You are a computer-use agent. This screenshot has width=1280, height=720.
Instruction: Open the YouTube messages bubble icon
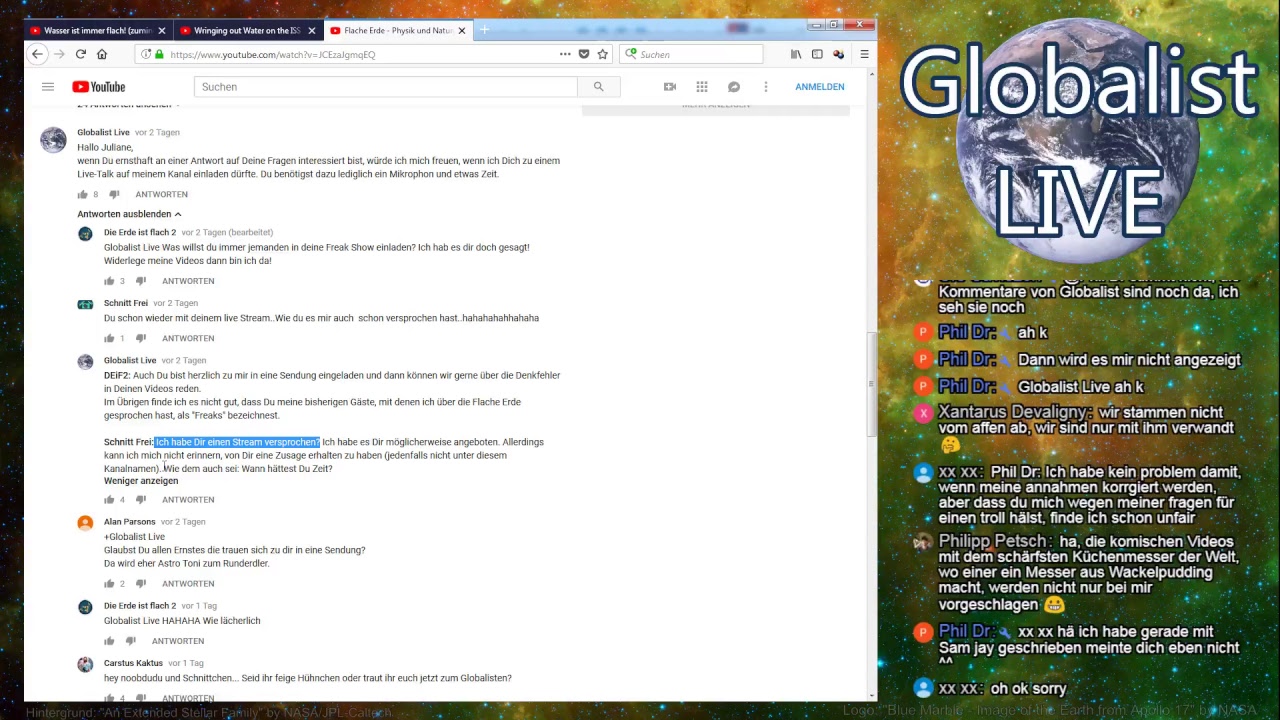[734, 87]
